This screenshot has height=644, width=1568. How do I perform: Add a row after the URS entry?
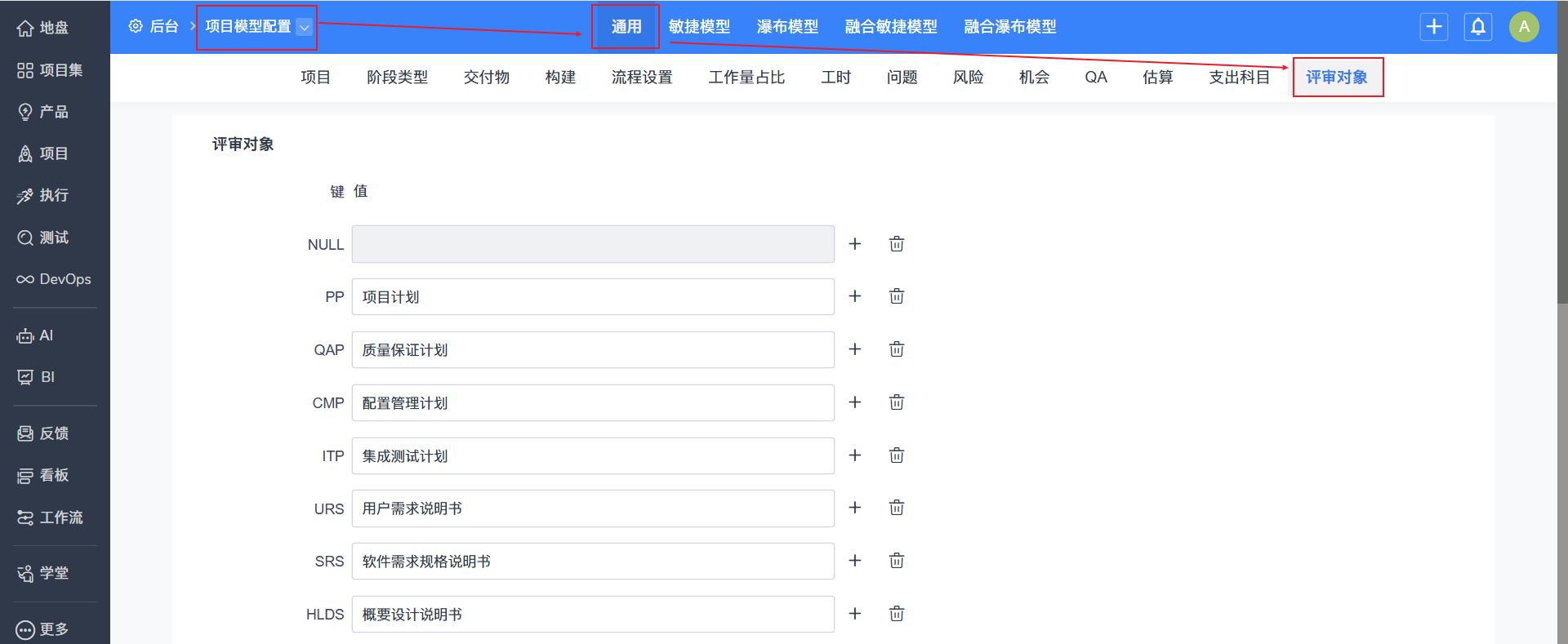855,508
